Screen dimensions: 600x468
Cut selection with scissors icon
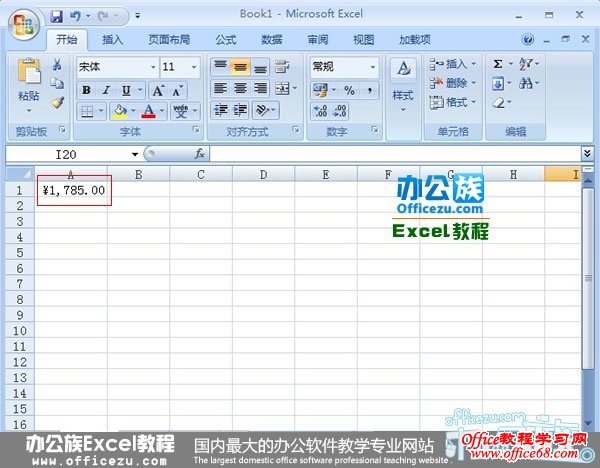click(x=57, y=65)
